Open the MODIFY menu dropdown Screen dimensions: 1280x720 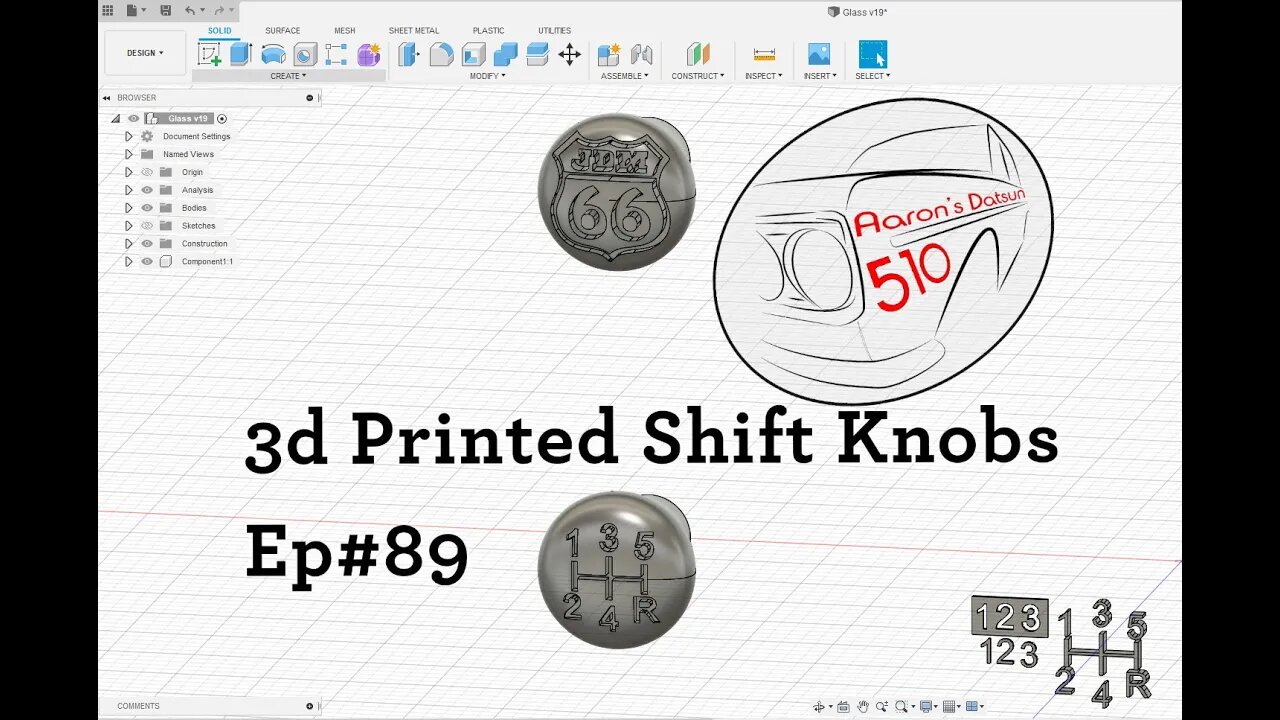click(x=488, y=76)
